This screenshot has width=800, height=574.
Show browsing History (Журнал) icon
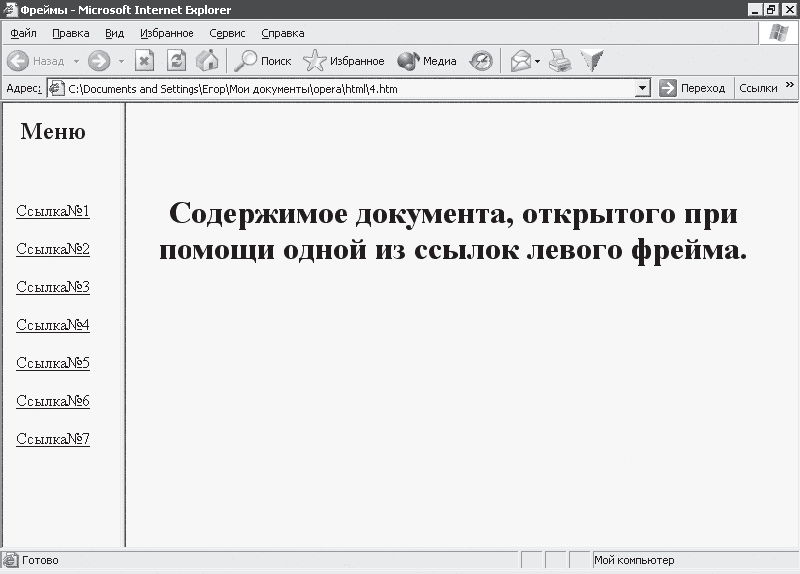(x=482, y=61)
